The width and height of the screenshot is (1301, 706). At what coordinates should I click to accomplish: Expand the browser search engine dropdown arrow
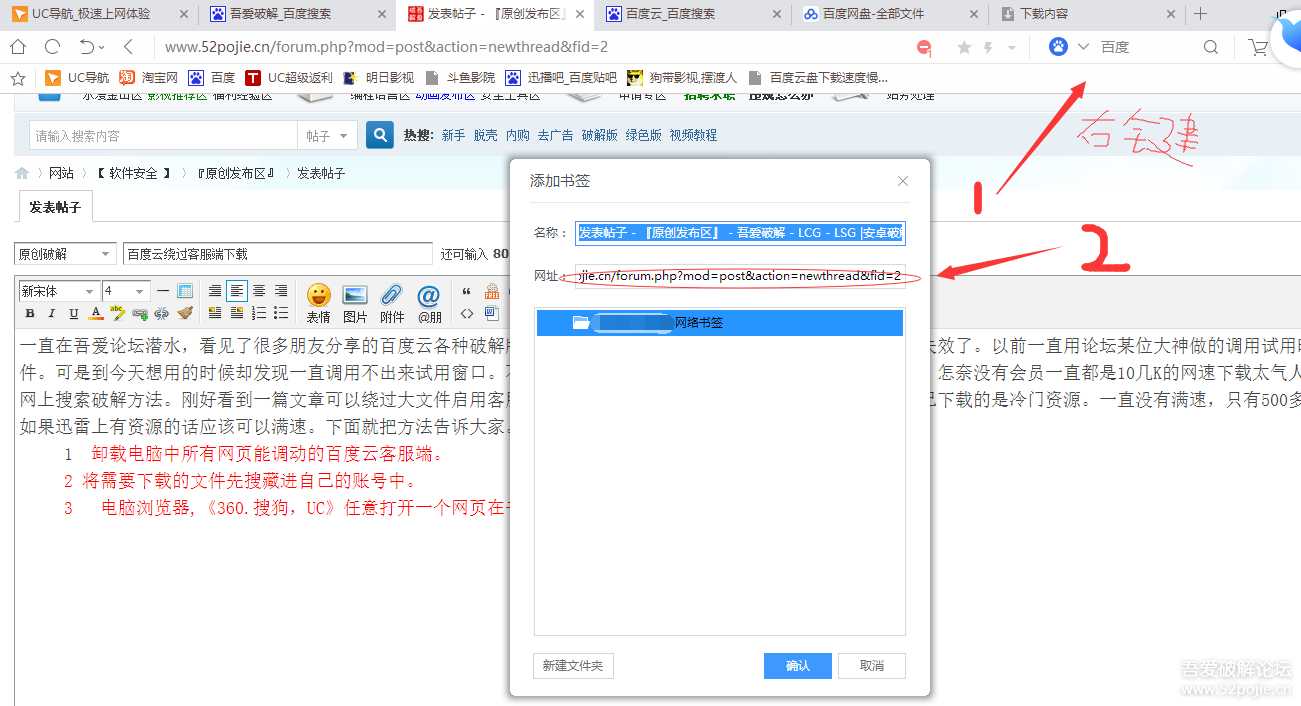pyautogui.click(x=1083, y=47)
